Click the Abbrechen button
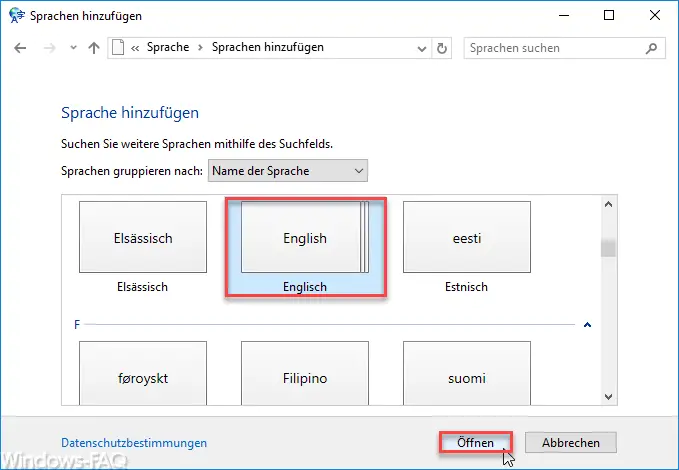 click(571, 443)
